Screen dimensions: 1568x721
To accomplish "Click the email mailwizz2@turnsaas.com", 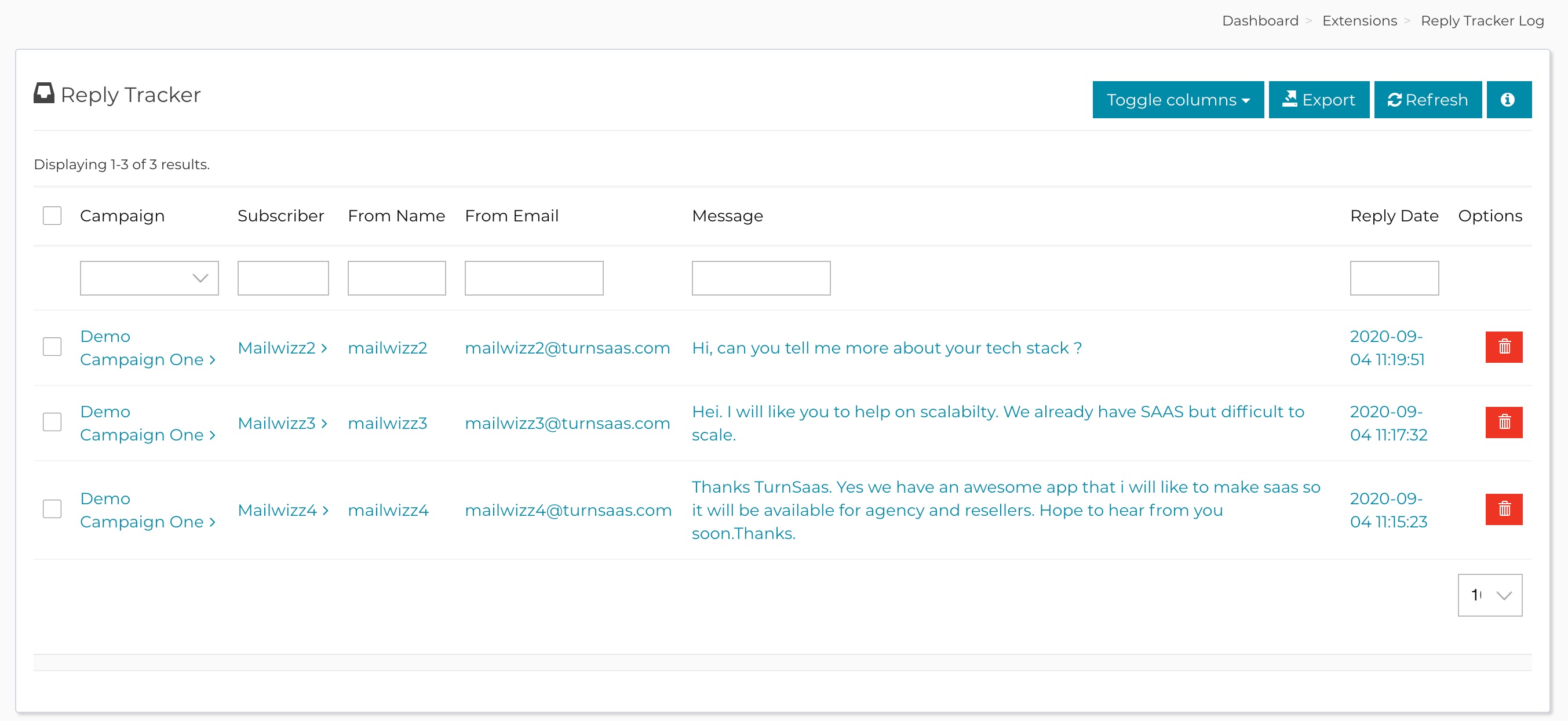I will click(x=567, y=348).
